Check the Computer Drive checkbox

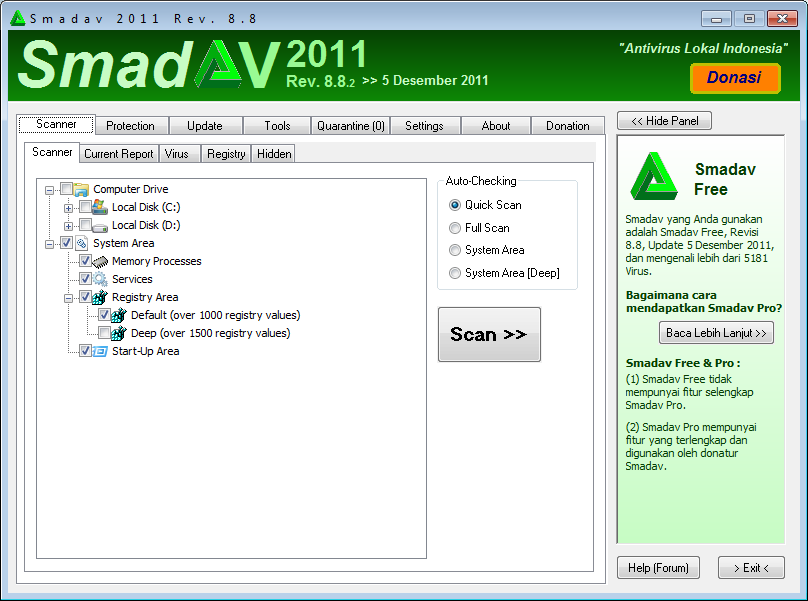[66, 189]
